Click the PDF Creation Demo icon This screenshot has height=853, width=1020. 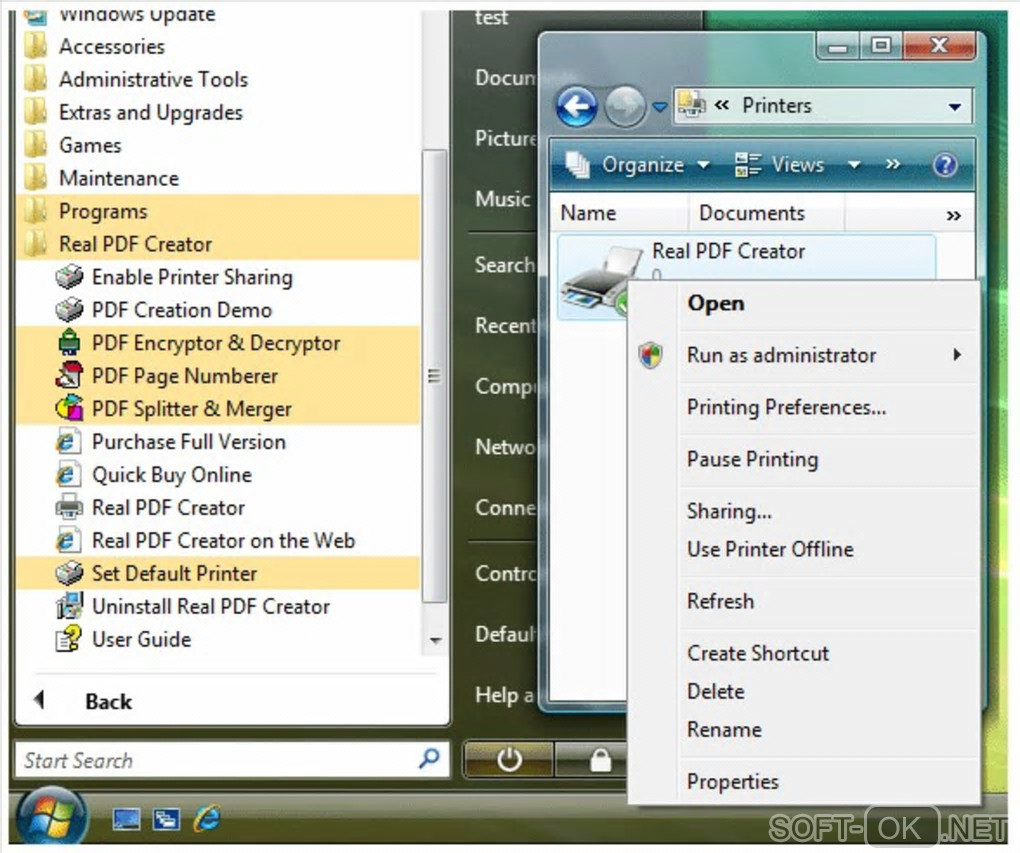(69, 310)
